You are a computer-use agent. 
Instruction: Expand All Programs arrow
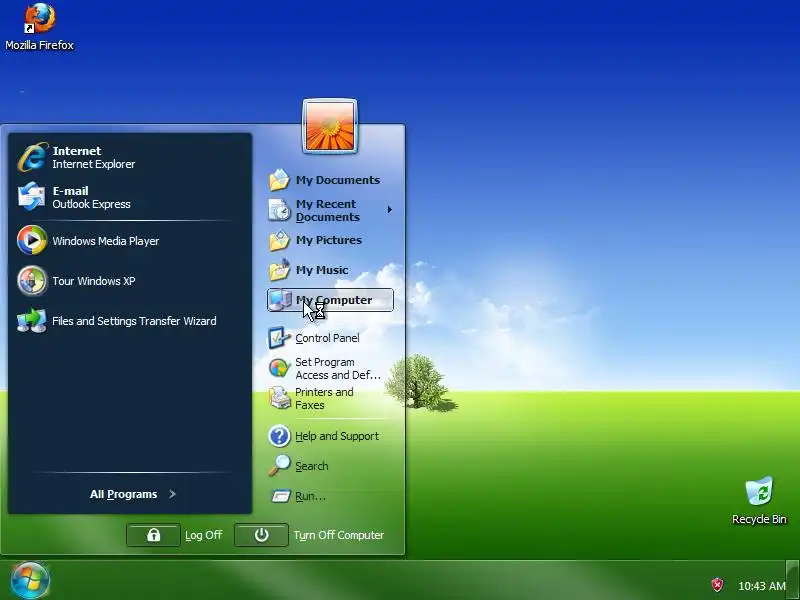[172, 494]
